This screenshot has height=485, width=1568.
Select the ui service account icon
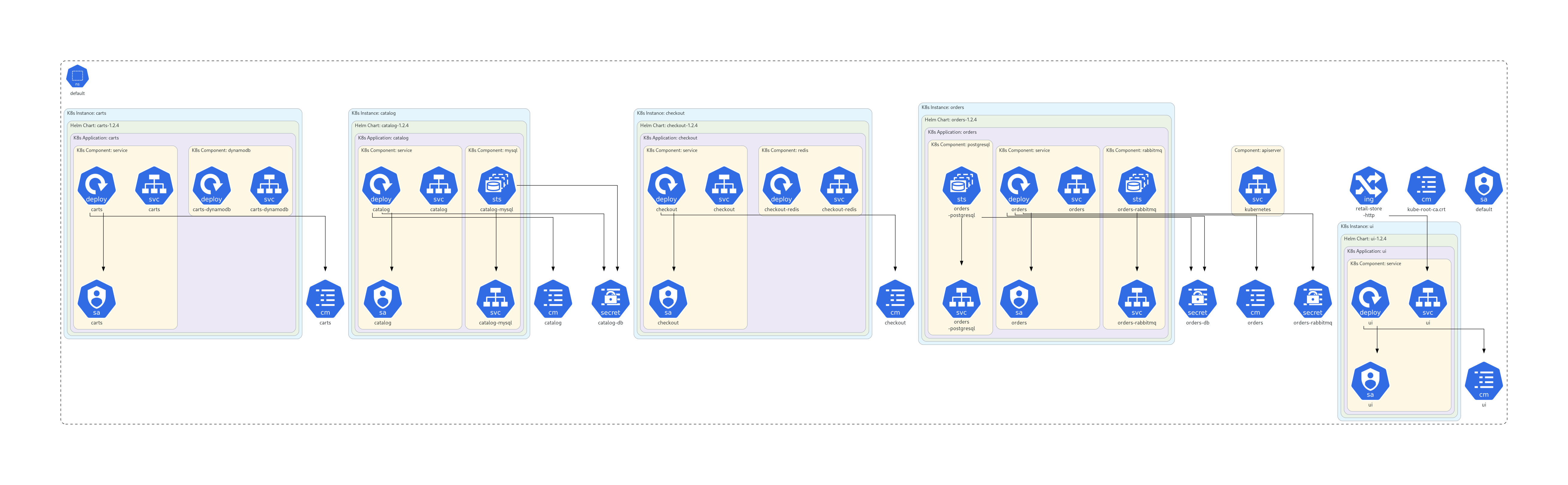click(1370, 382)
